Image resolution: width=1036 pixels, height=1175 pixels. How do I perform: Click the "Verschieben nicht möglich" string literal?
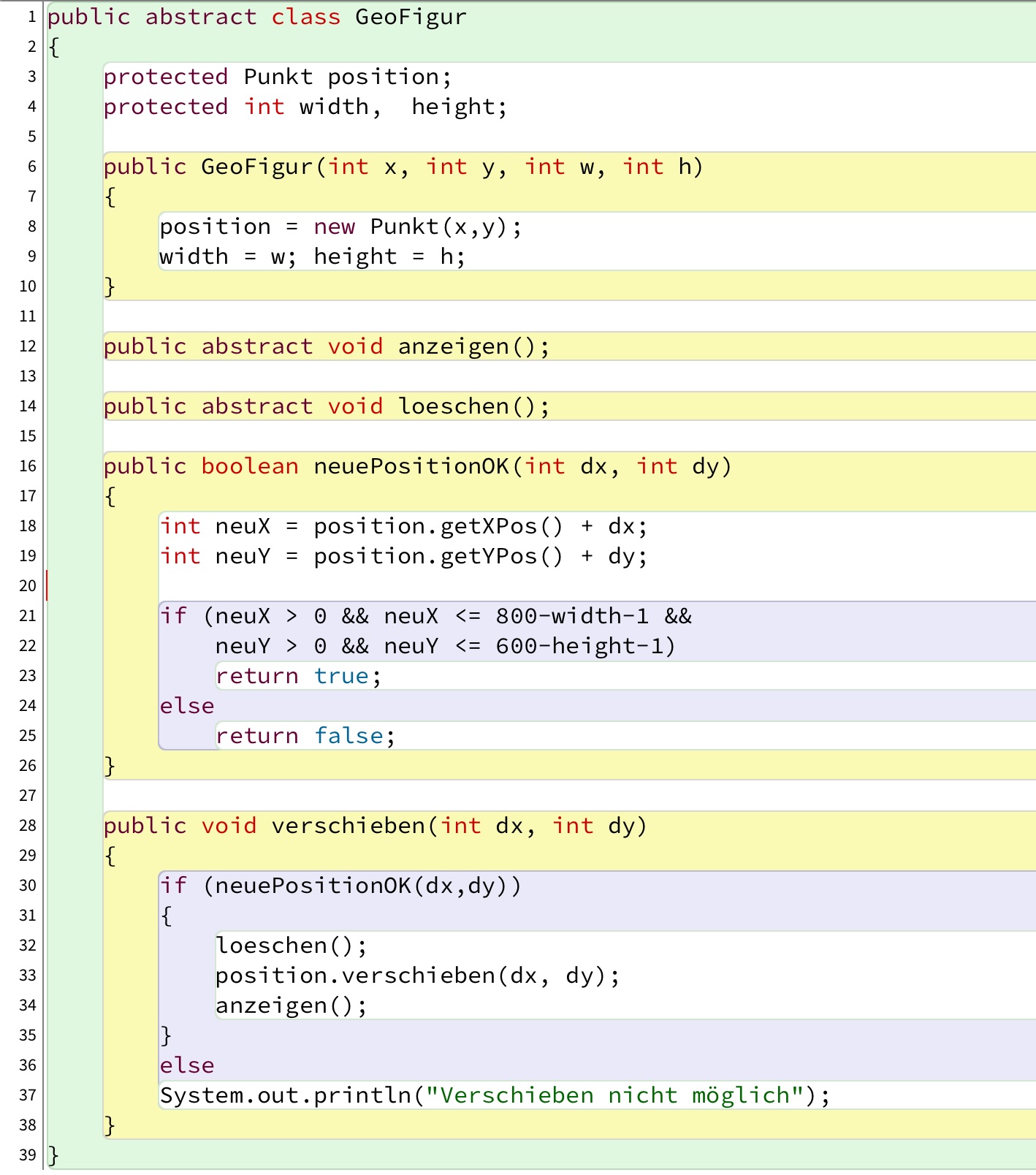614,1095
